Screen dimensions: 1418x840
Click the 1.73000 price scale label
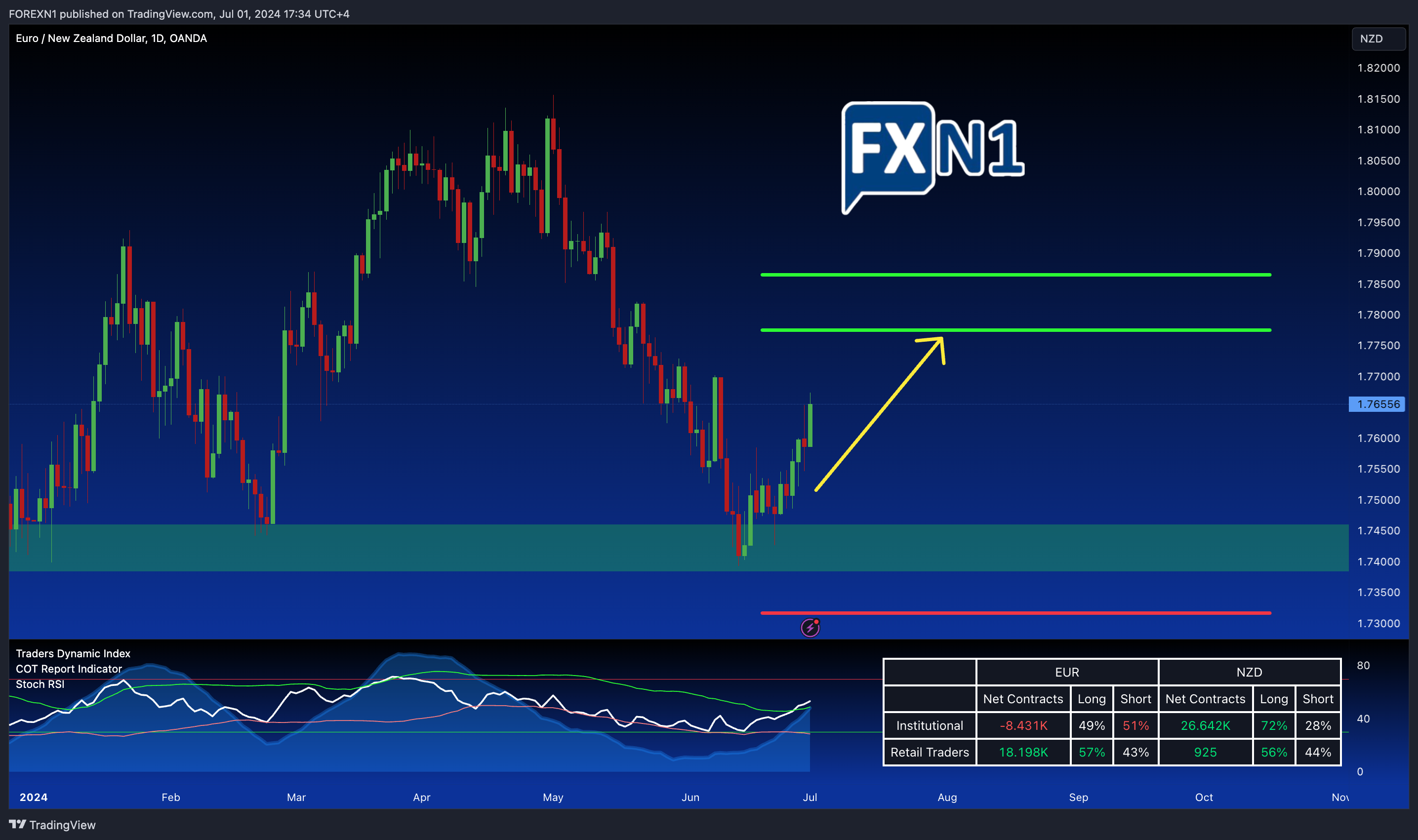click(1378, 623)
